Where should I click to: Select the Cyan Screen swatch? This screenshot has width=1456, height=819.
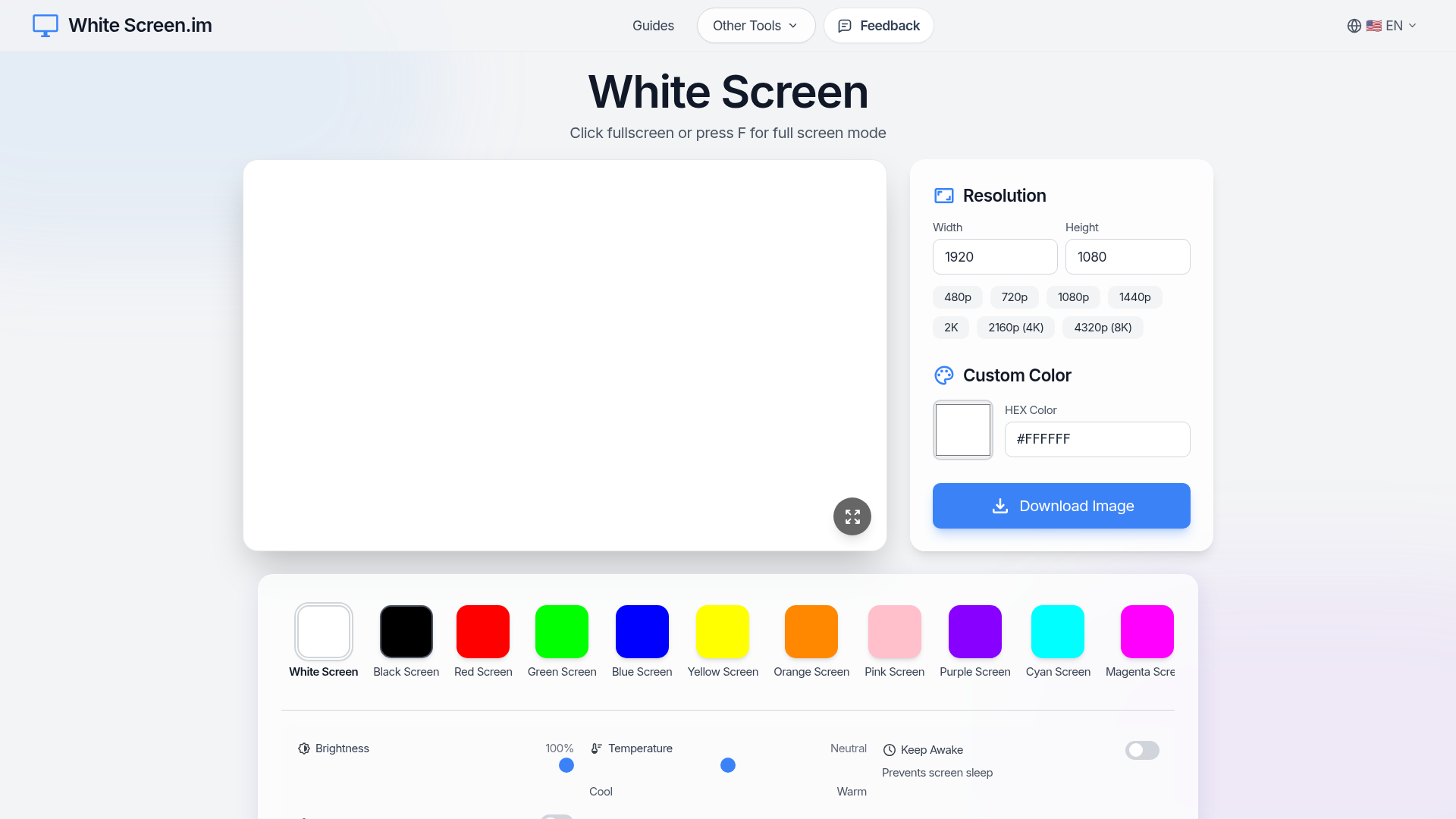click(1058, 632)
